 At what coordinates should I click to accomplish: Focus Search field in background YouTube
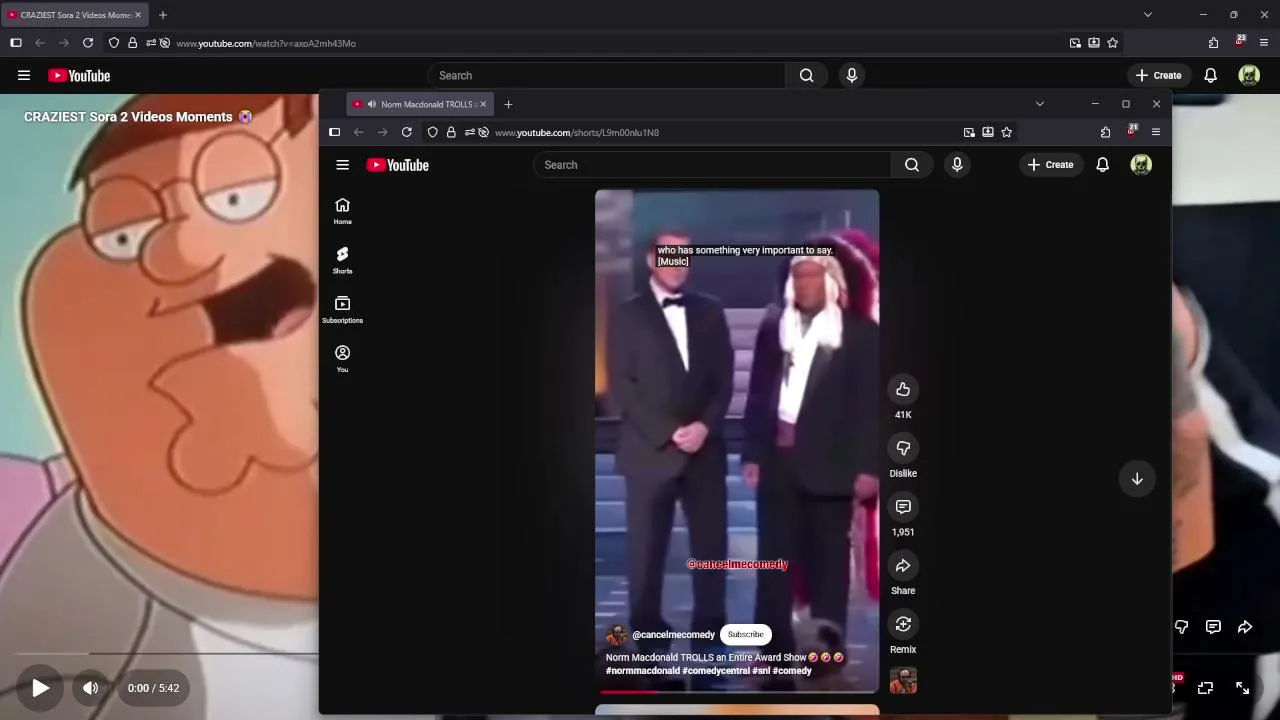coord(606,76)
